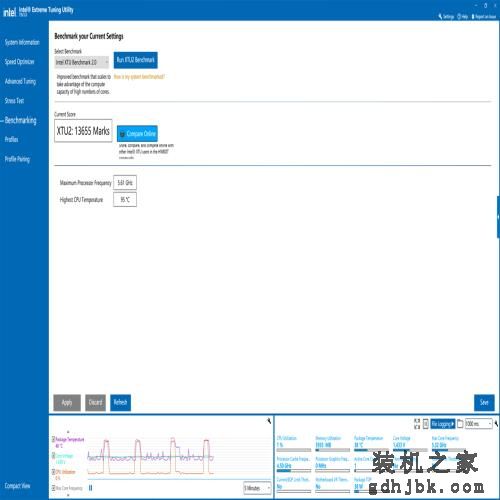Open the 5 Minutes time range dropdown
The image size is (500, 500).
pos(257,488)
